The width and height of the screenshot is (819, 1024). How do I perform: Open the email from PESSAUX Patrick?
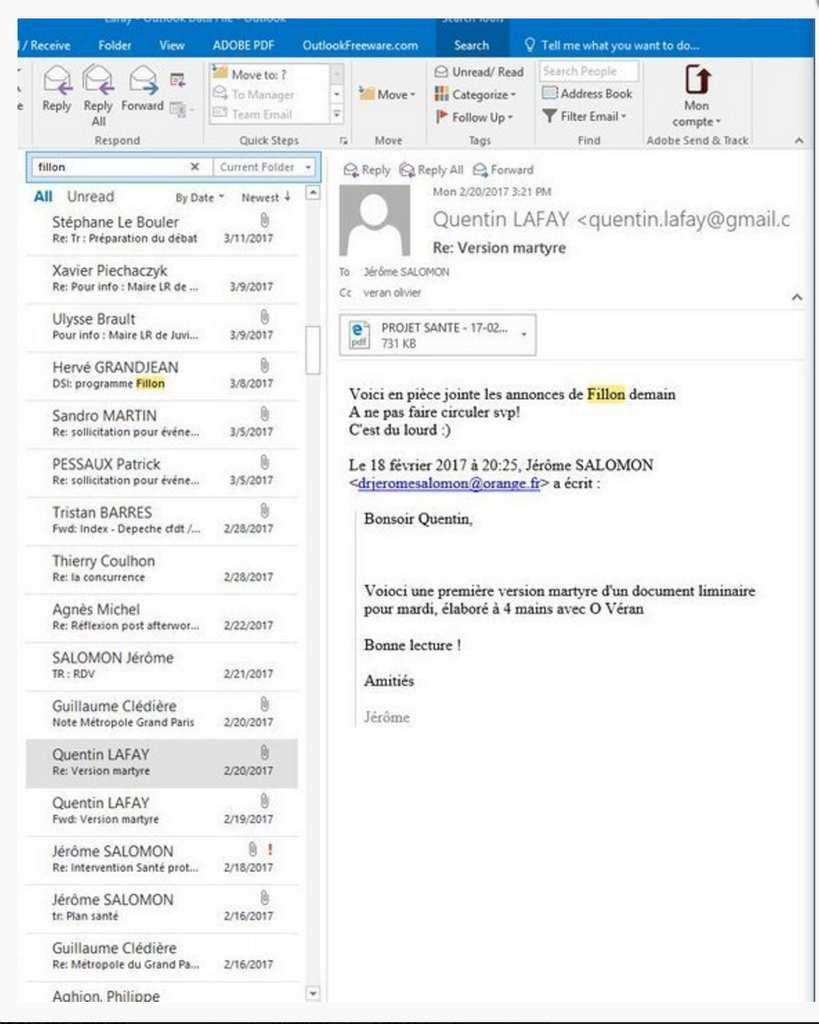coord(161,471)
